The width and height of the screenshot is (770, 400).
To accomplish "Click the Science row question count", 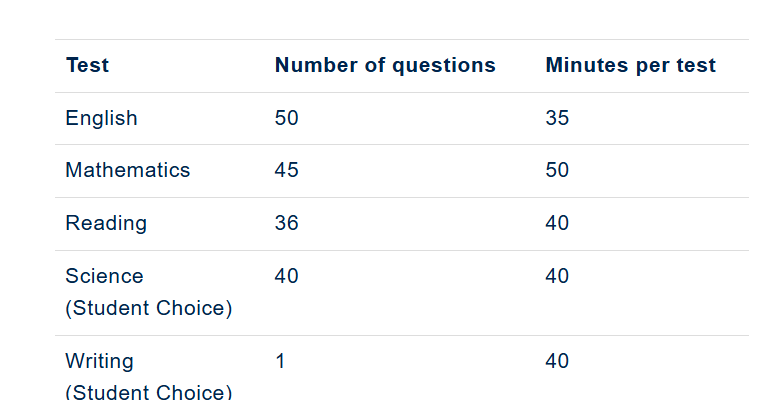I will click(x=286, y=276).
